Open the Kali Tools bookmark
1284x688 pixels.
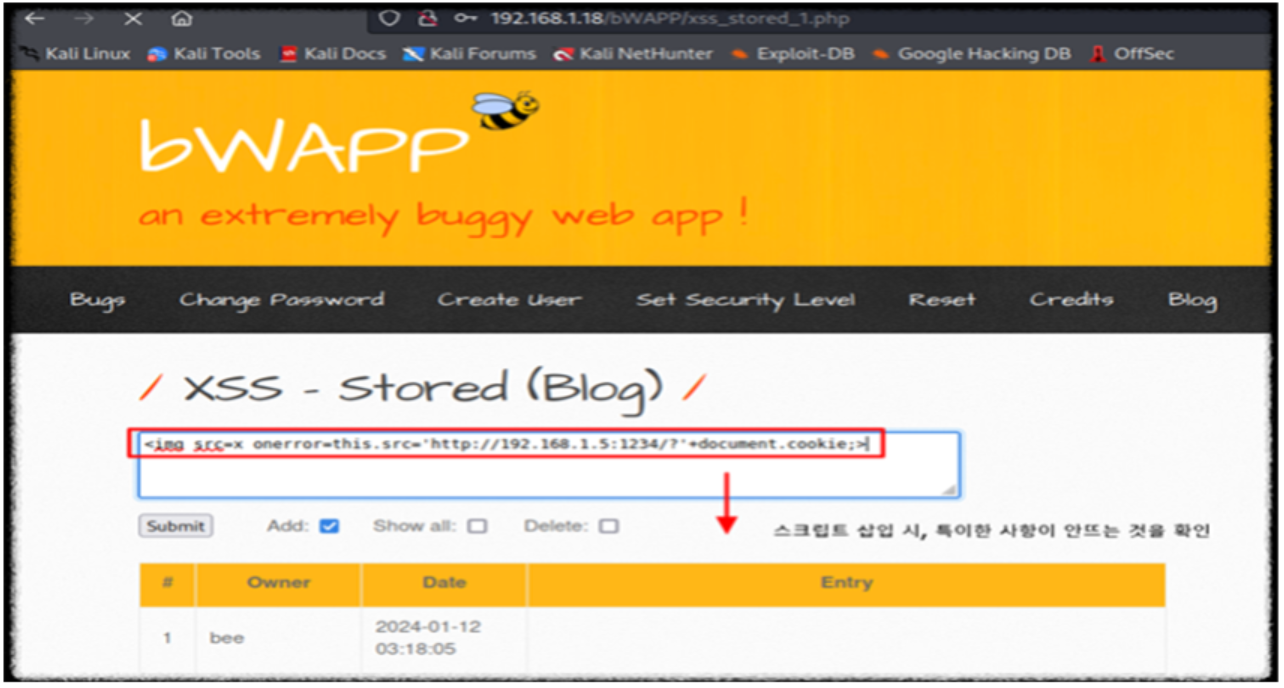click(x=204, y=54)
